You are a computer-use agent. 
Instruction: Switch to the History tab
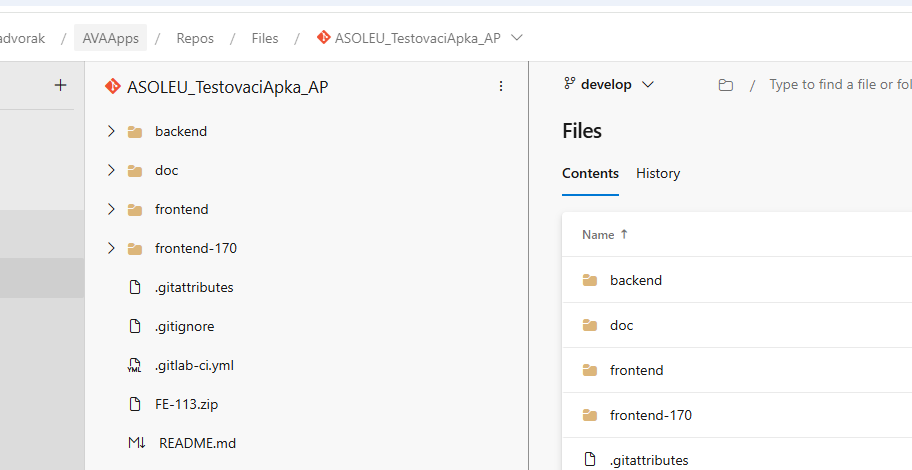658,173
